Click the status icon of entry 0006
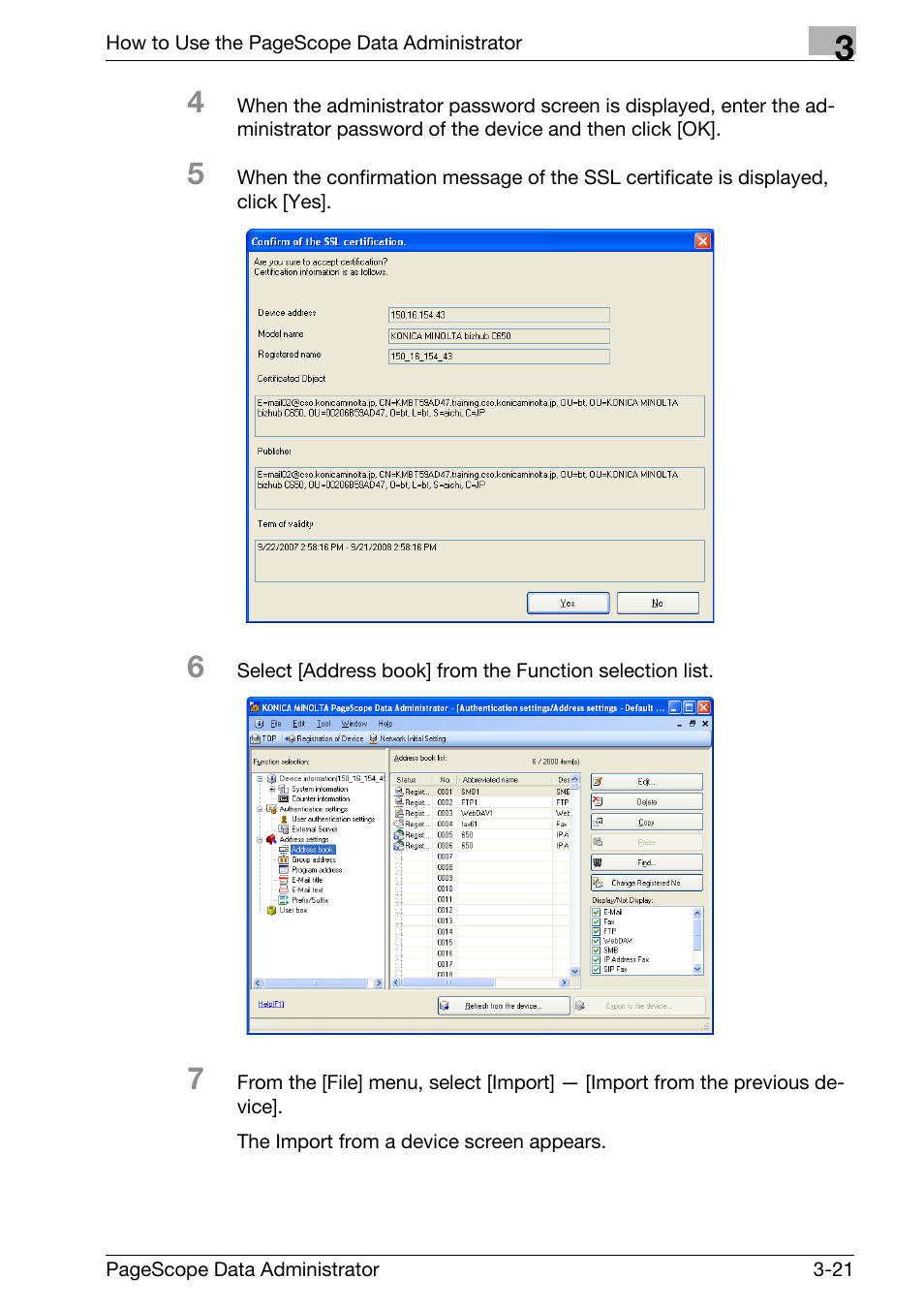This screenshot has width=924, height=1310. pyautogui.click(x=399, y=846)
